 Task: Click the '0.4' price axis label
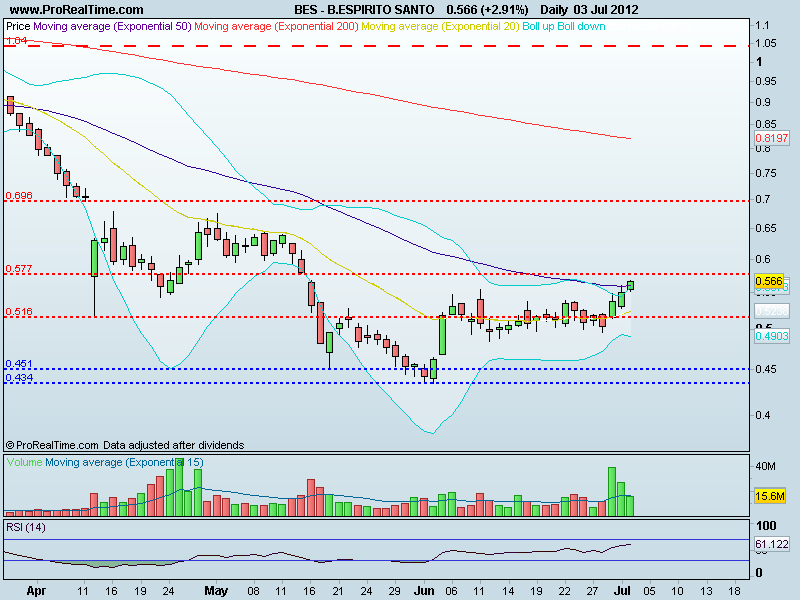click(763, 415)
